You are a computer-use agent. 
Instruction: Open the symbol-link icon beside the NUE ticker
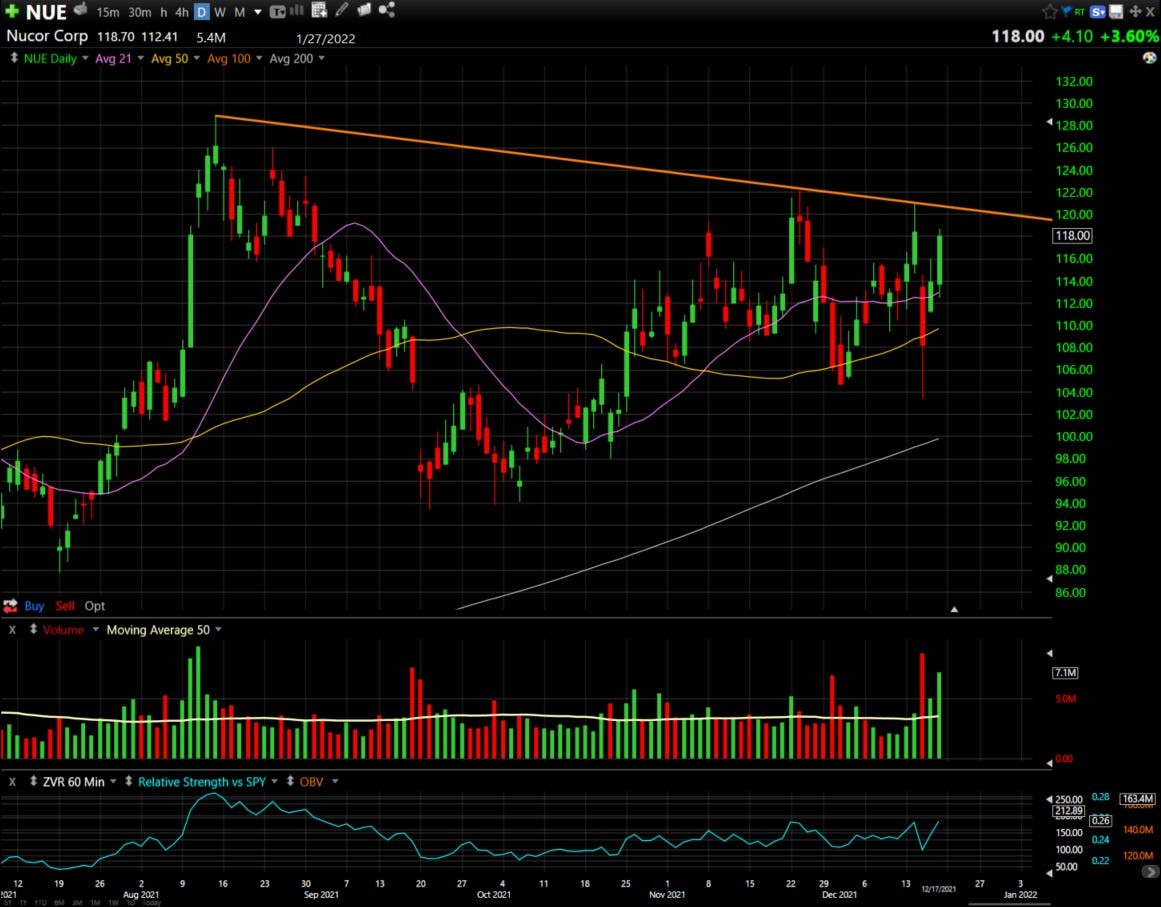[81, 10]
